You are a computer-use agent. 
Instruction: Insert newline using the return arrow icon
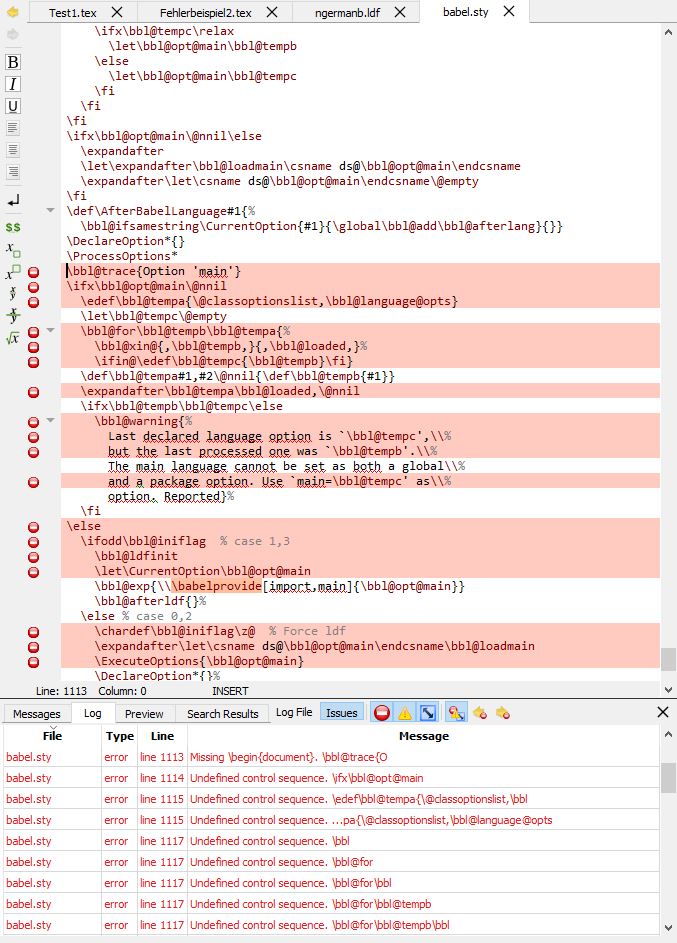pos(13,201)
